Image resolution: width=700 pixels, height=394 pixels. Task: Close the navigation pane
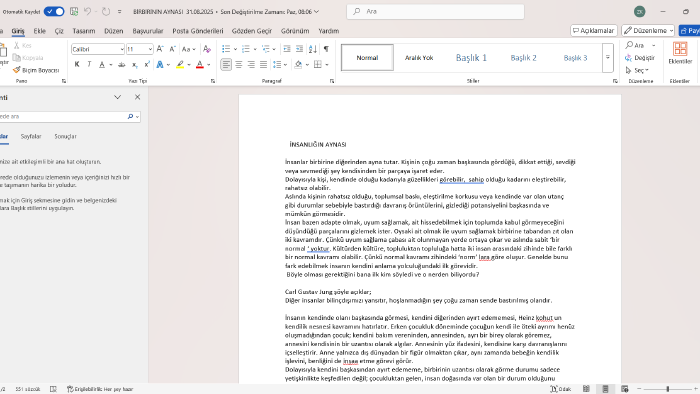138,97
